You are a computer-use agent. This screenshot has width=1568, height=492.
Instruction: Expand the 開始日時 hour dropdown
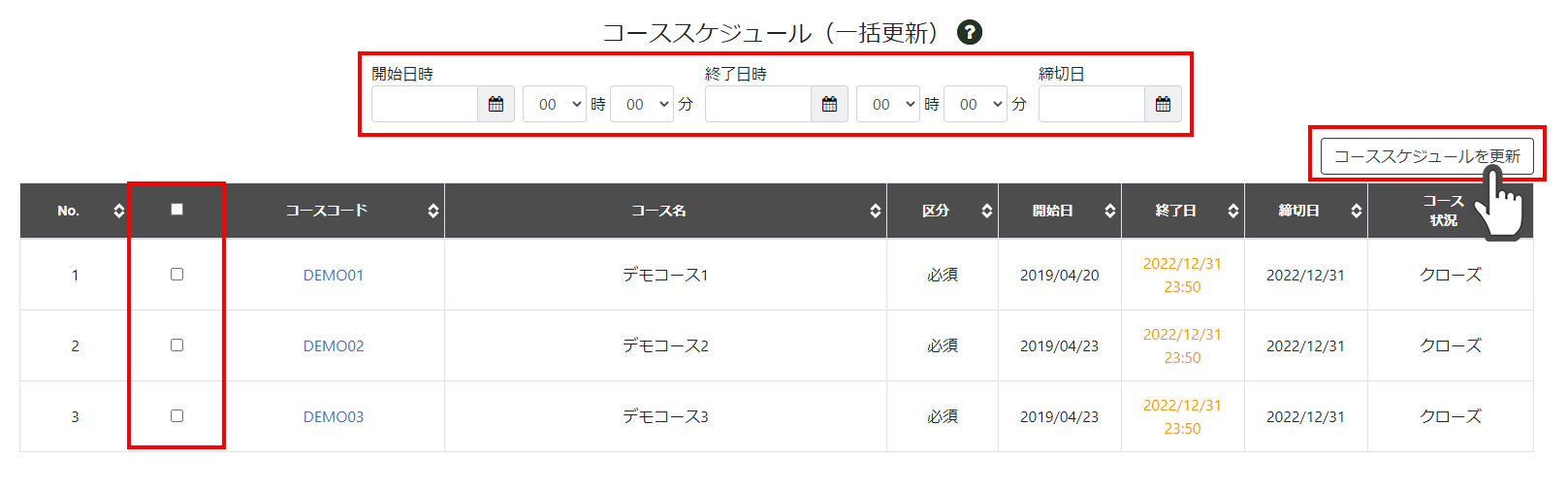coord(555,104)
